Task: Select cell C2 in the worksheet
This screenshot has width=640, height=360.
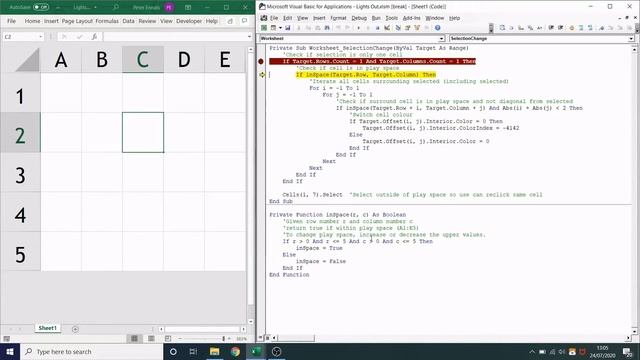Action: 143,132
